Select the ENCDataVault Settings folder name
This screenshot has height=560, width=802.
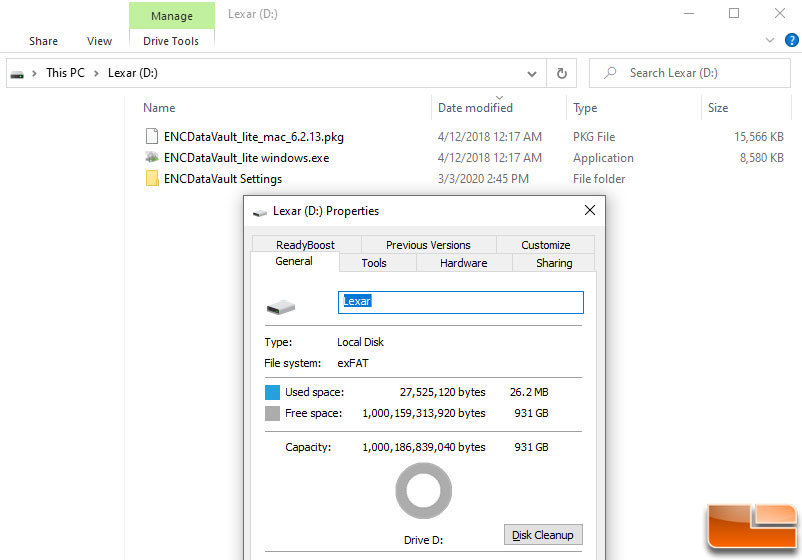pos(223,179)
